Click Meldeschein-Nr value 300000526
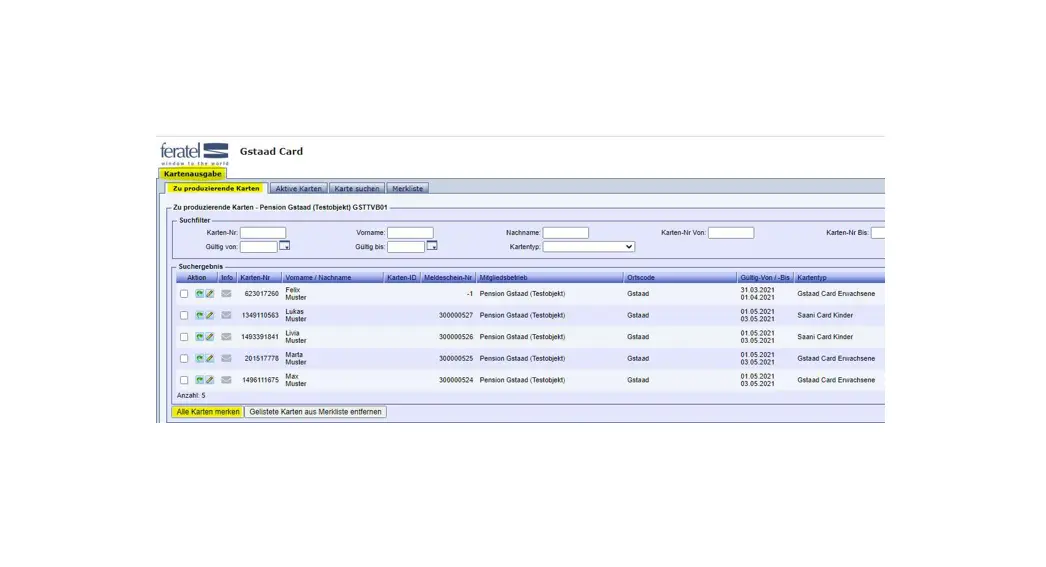This screenshot has width=1046, height=567. [456, 337]
